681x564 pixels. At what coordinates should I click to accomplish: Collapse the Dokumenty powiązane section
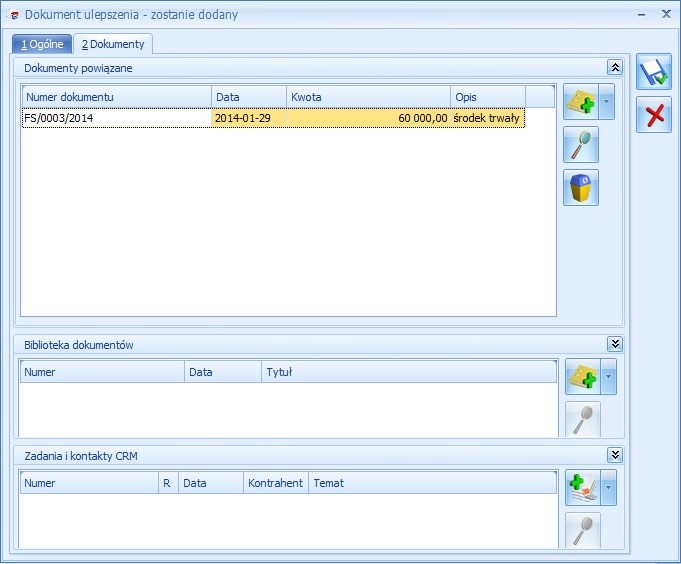tap(615, 67)
